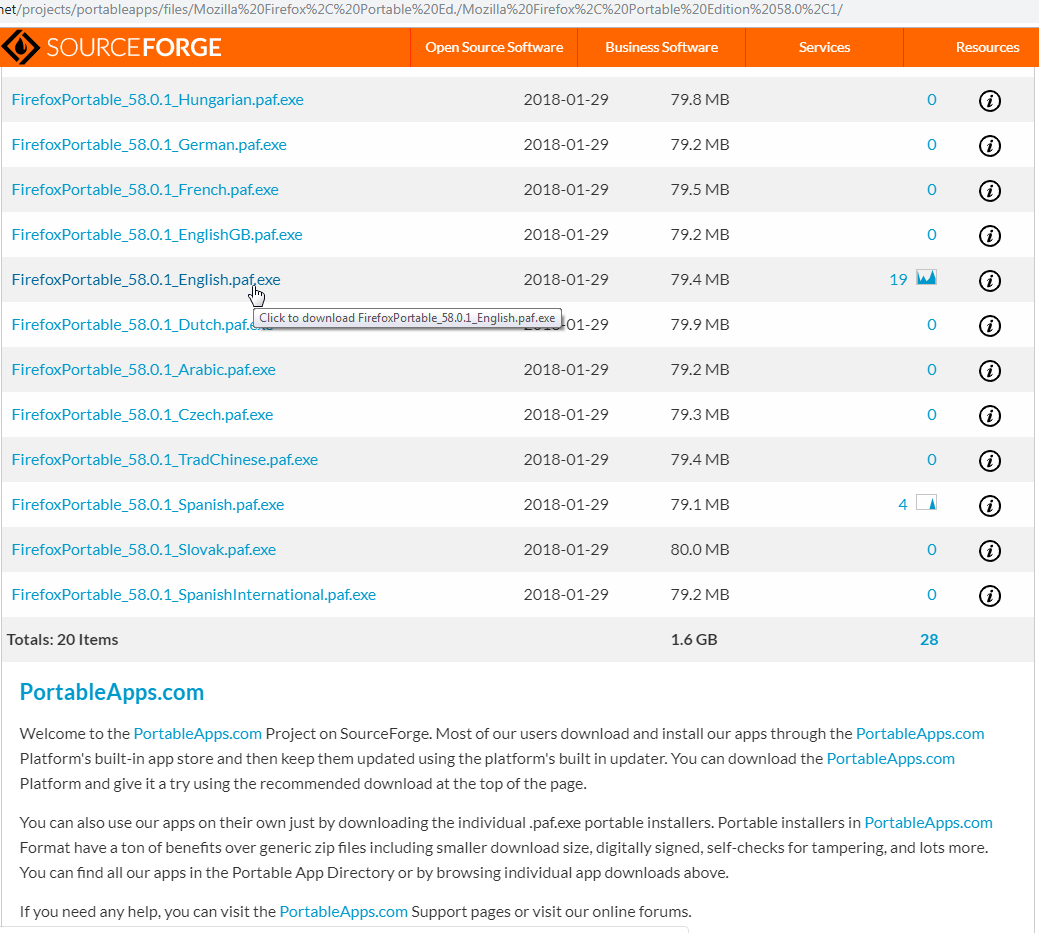
Task: Download FirefoxPortable_58.0.1_Czech.paf.exe
Action: (142, 415)
